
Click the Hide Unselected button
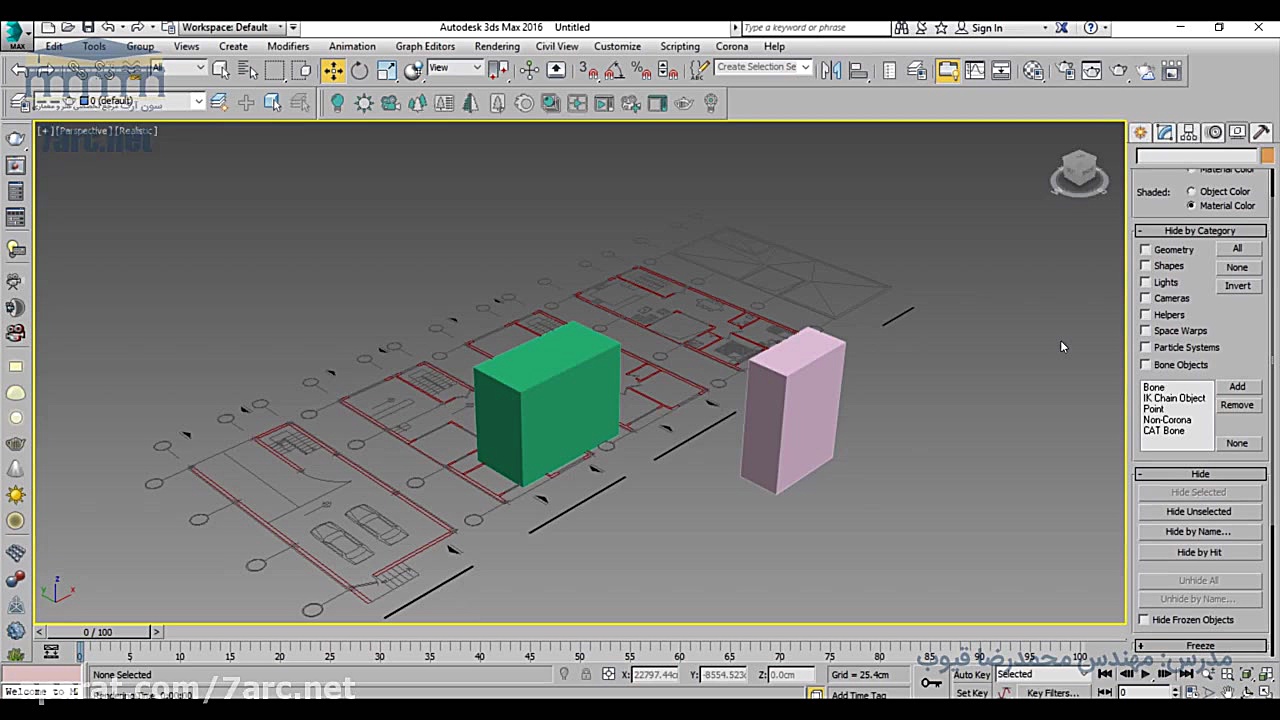click(x=1198, y=512)
